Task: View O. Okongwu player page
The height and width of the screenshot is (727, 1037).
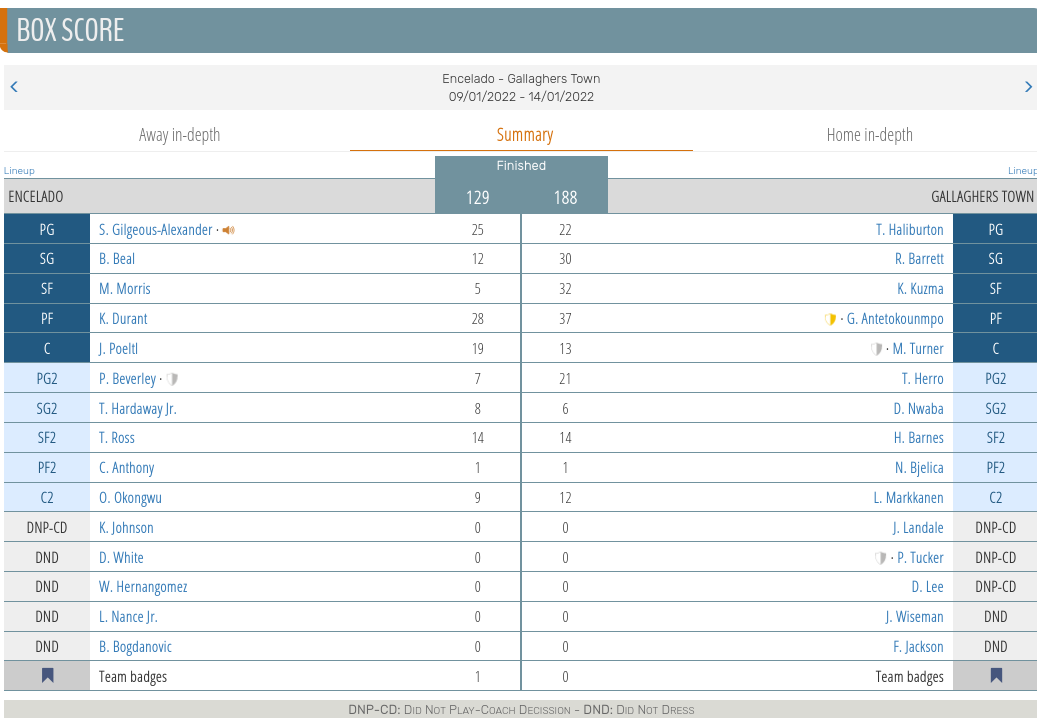Action: [130, 498]
